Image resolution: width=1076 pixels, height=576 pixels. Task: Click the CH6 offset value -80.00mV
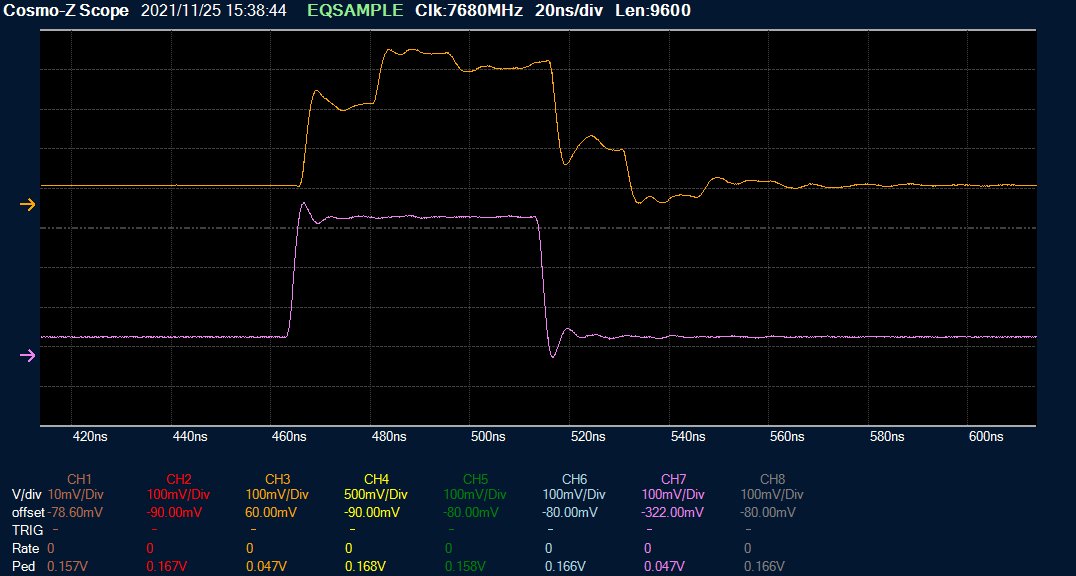click(573, 512)
